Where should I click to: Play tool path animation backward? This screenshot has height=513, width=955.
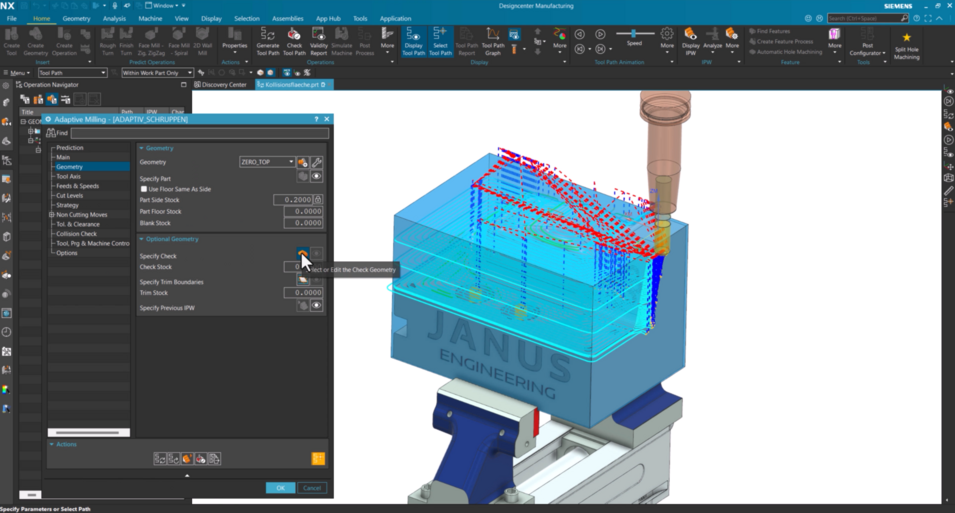[x=579, y=34]
